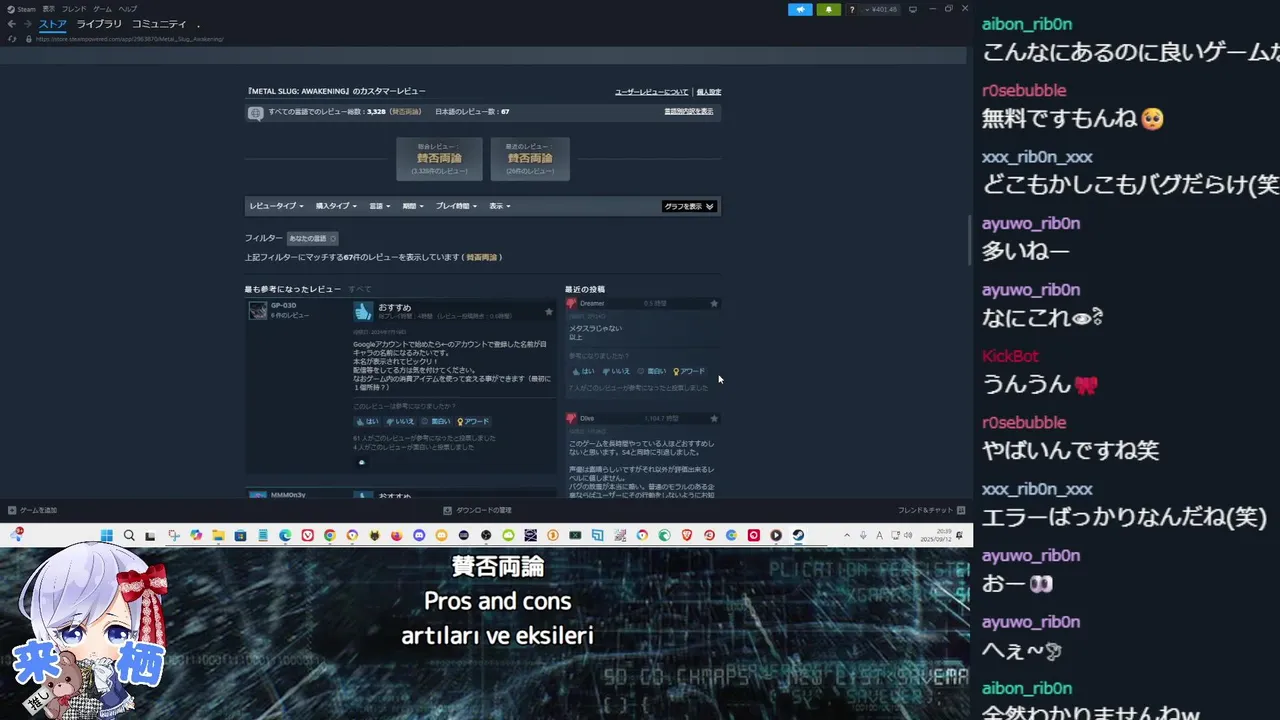This screenshot has width=1280, height=720.
Task: Open the 購入タイプ dropdown filter
Action: [337, 206]
